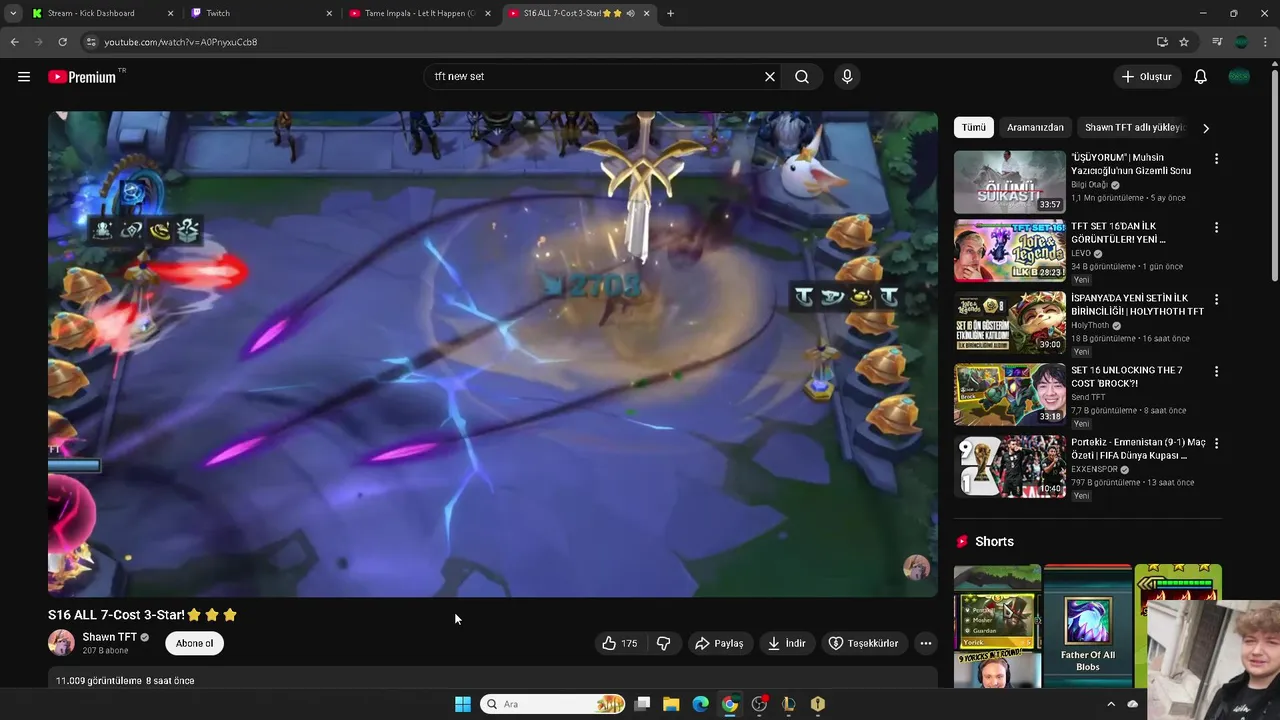Start voice search with the microphone

[847, 77]
